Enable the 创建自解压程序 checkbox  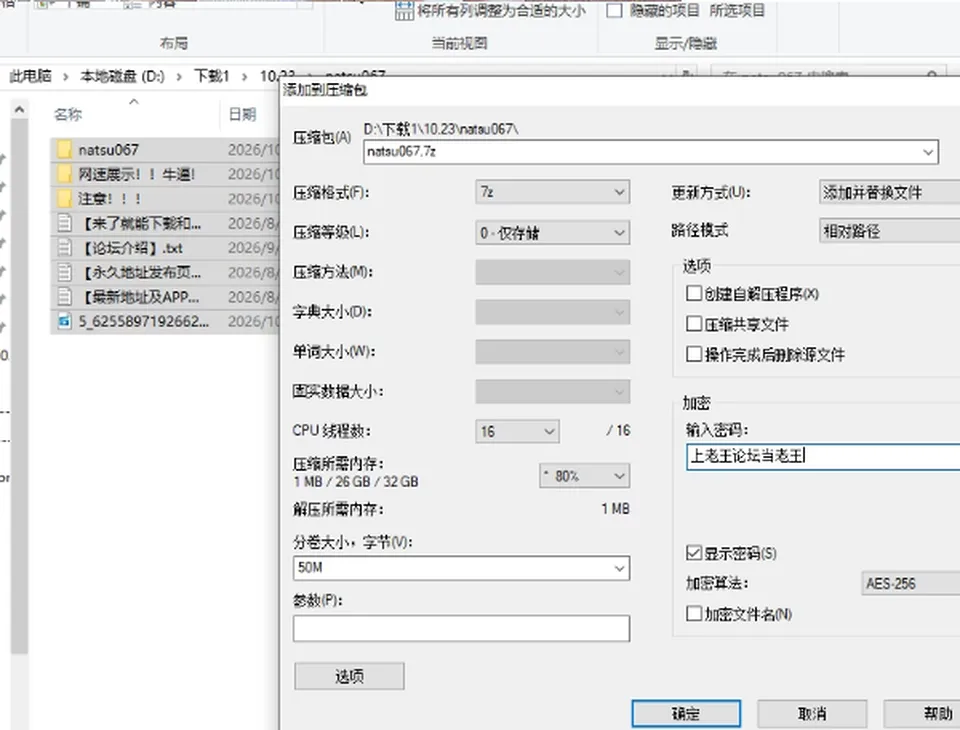pyautogui.click(x=694, y=293)
